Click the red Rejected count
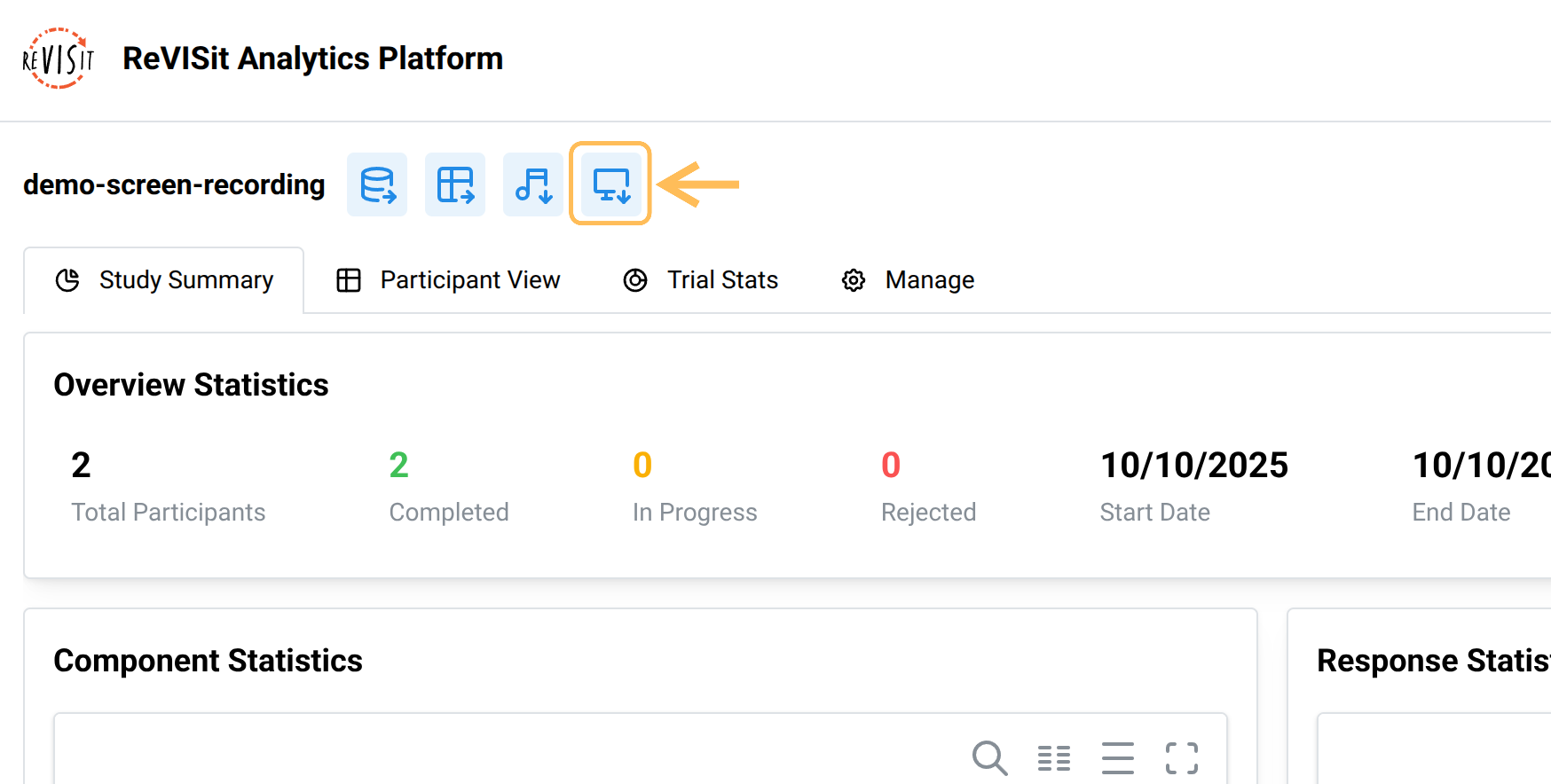This screenshot has height=784, width=1551. click(x=891, y=465)
